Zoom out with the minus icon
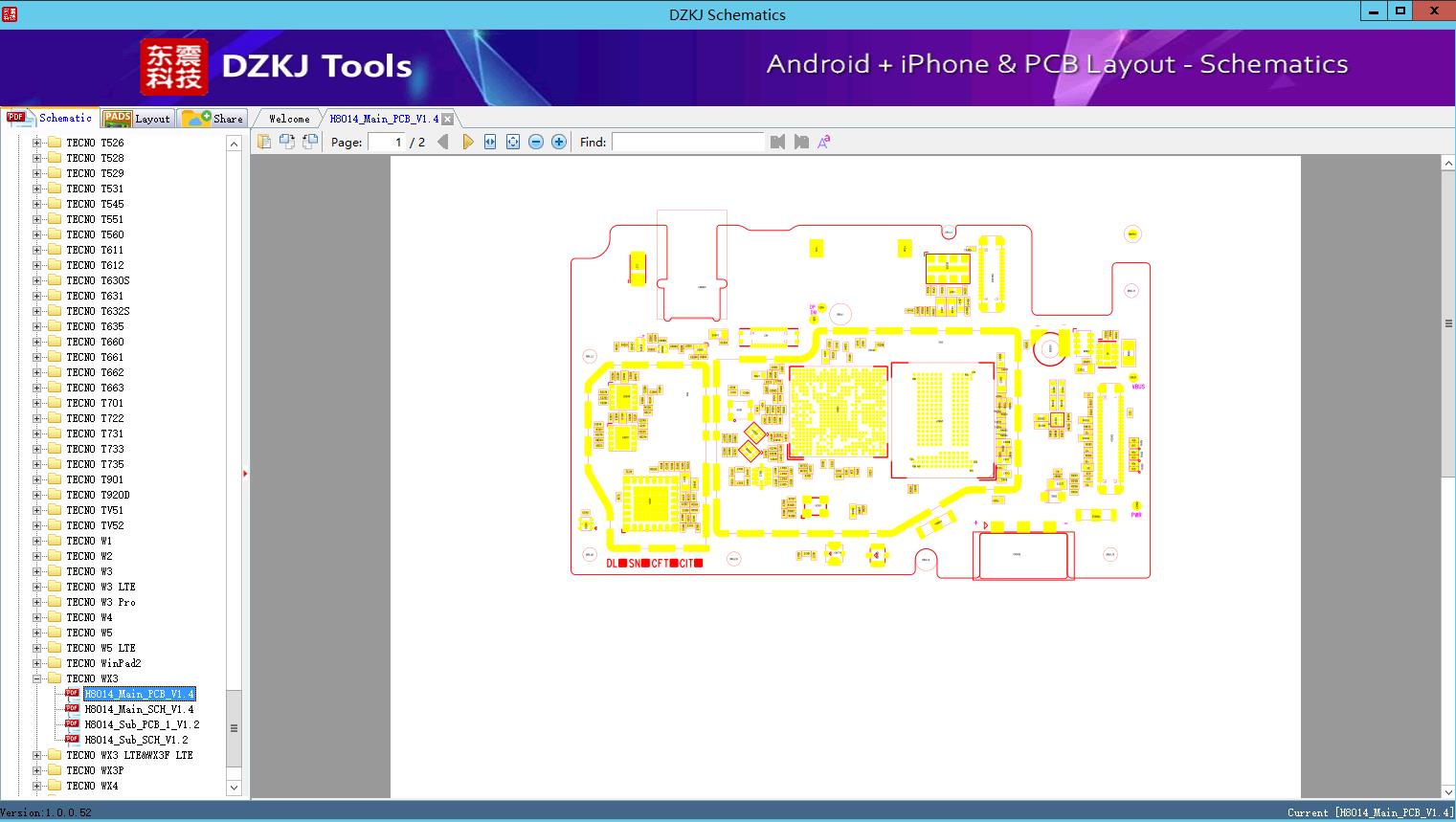 pyautogui.click(x=536, y=142)
